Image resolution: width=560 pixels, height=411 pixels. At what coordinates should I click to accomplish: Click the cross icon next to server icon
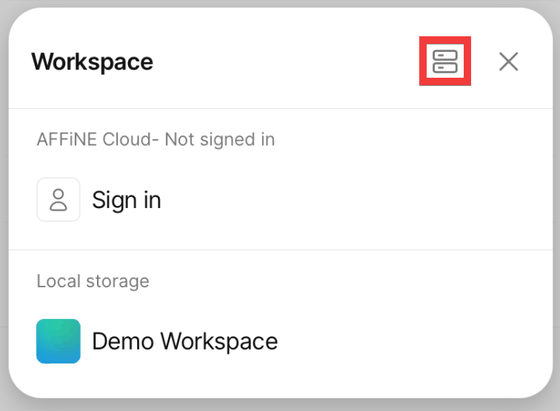(x=508, y=62)
